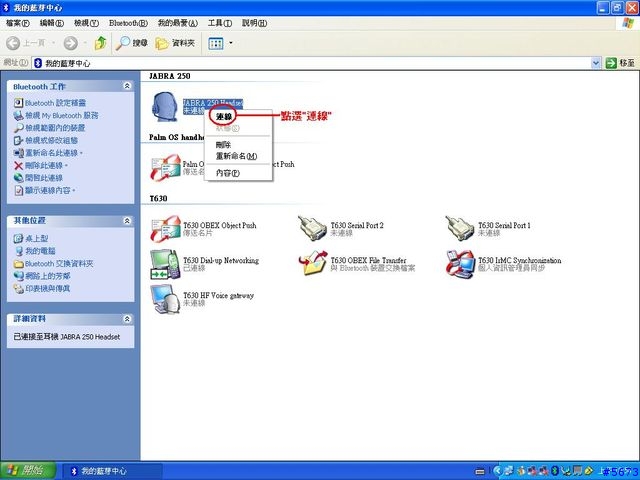The image size is (640, 480).
Task: Click the Go (移至) button
Action: click(x=620, y=63)
